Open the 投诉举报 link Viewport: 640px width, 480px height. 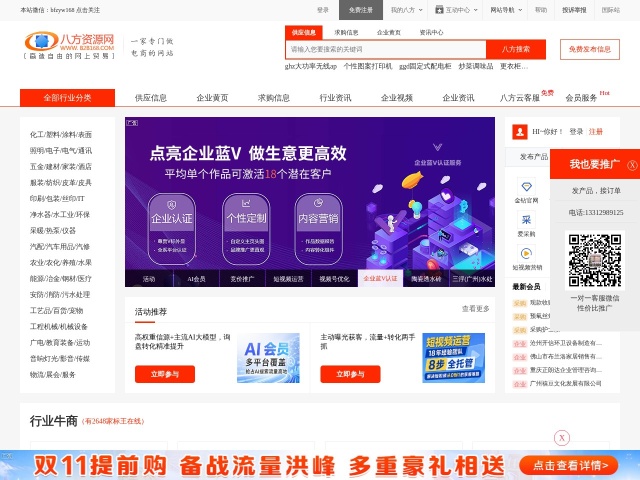[x=574, y=10]
